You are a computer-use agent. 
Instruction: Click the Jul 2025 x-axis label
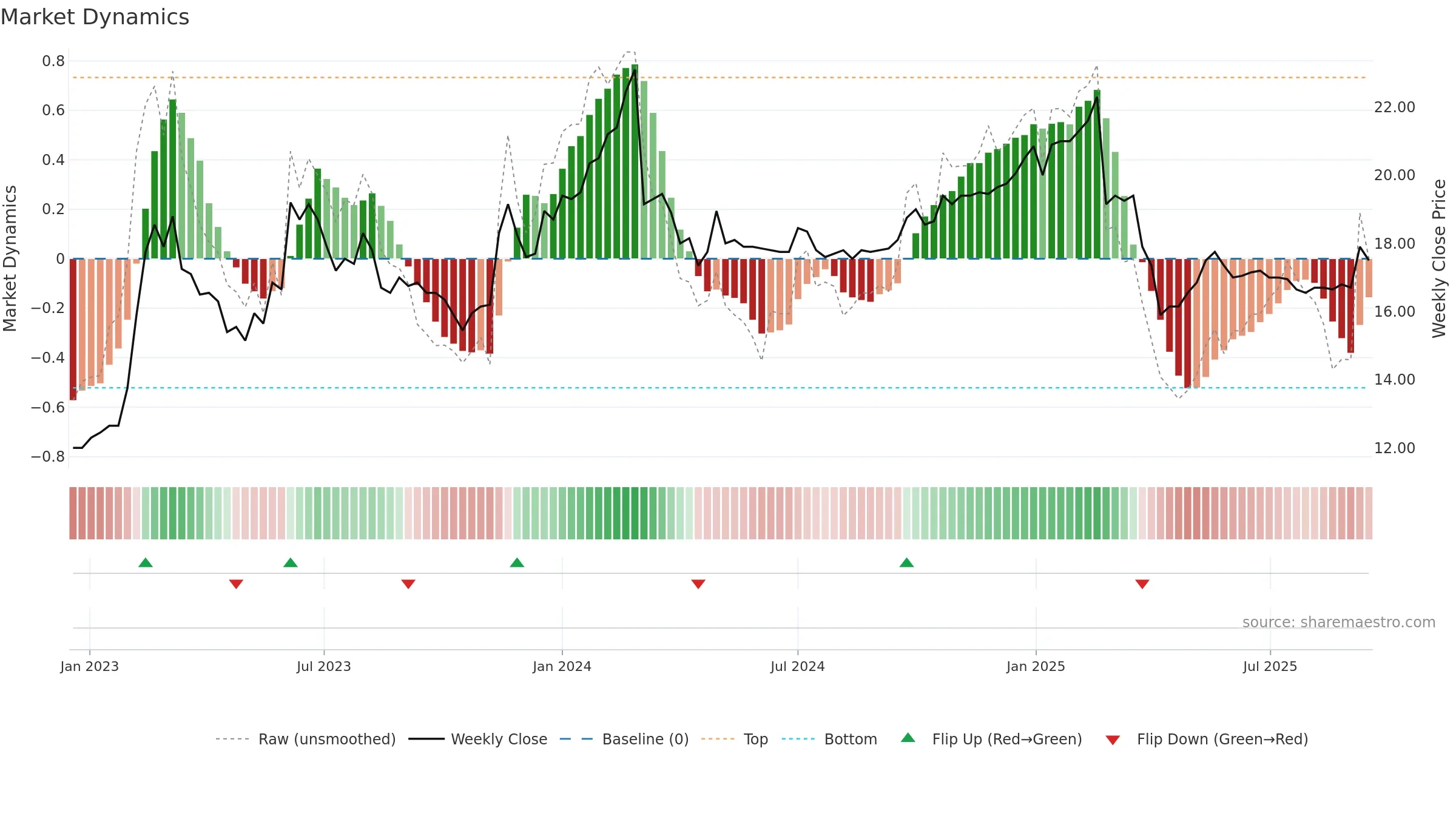click(1270, 666)
